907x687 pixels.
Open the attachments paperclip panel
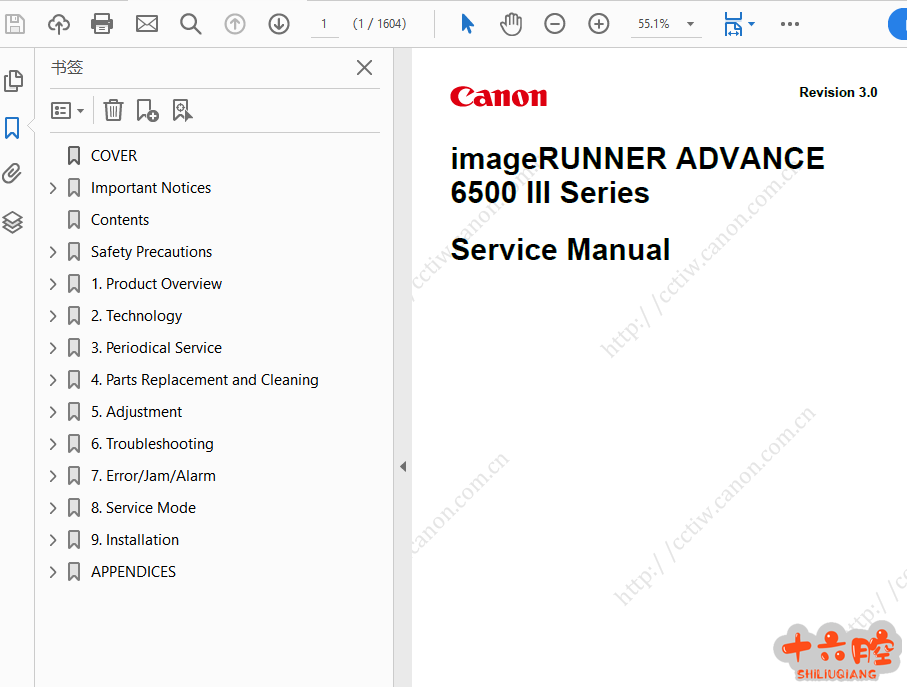[13, 174]
